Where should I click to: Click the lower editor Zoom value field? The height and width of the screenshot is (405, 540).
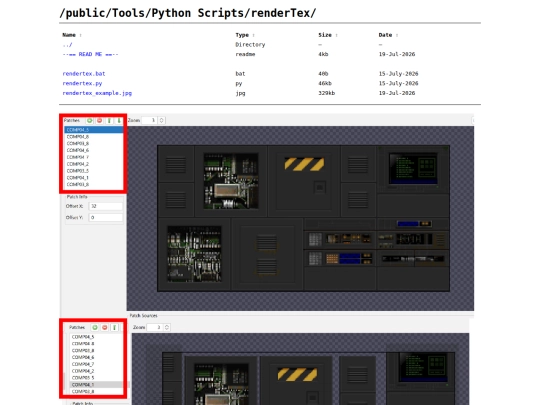[x=155, y=327]
